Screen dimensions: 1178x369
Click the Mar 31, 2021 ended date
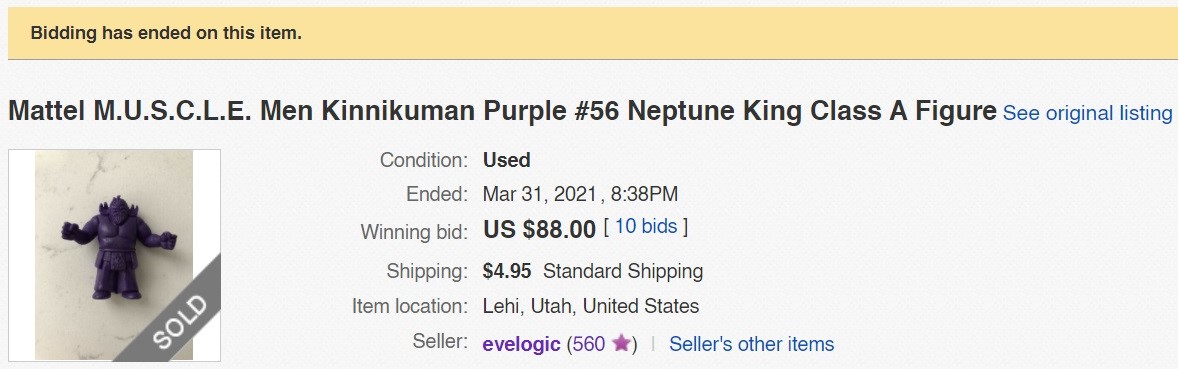(x=580, y=195)
